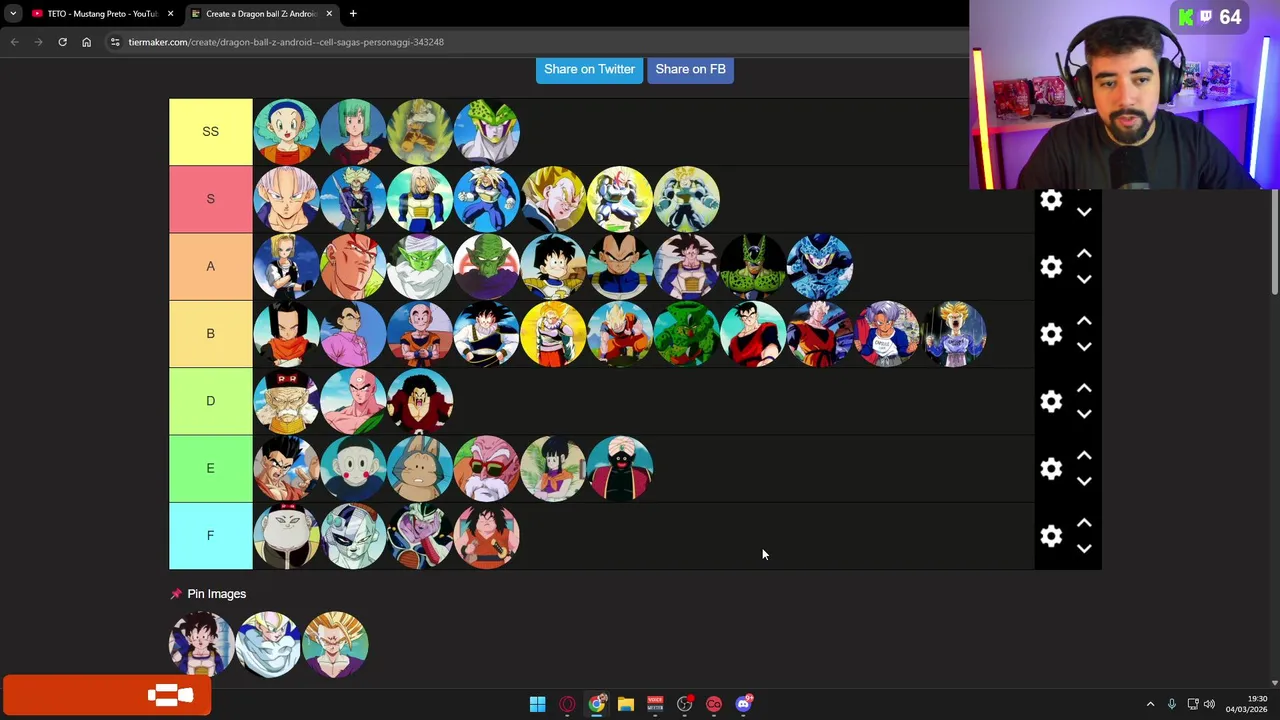The width and height of the screenshot is (1280, 720).
Task: Open settings gear for tier F row
Action: tap(1051, 536)
